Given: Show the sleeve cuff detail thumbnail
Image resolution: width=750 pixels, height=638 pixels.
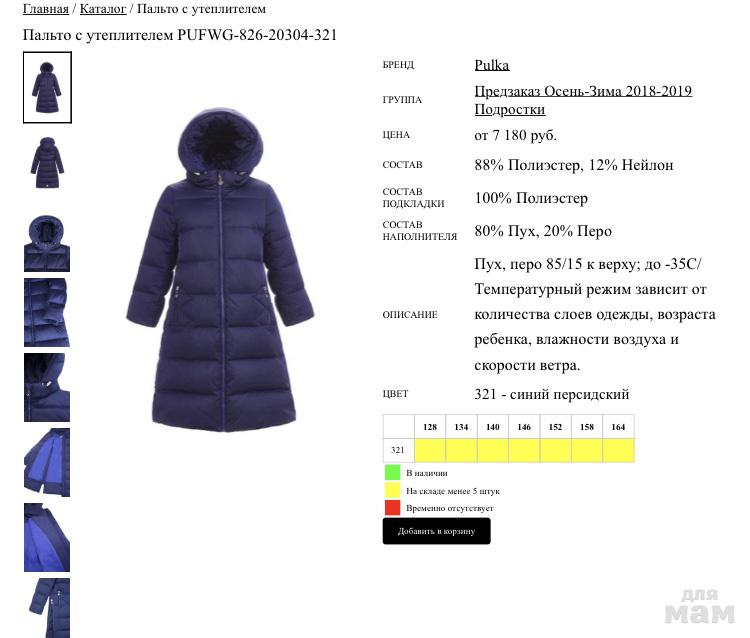Looking at the screenshot, I should pos(47,312).
